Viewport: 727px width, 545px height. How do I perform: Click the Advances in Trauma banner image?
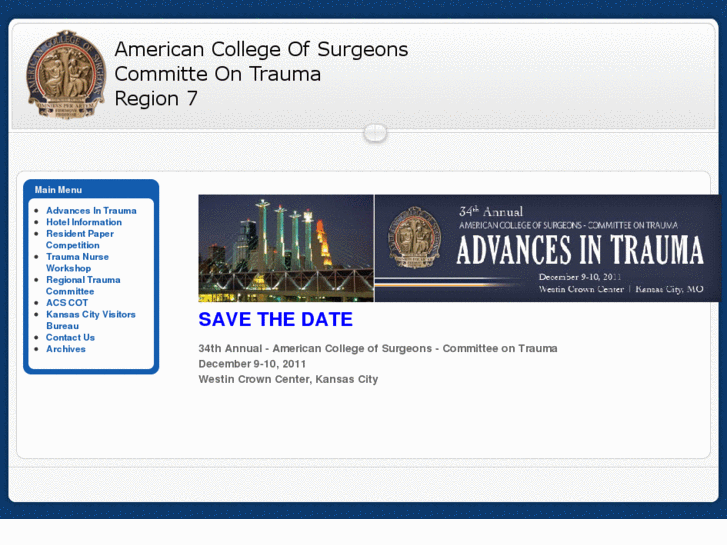(x=548, y=248)
